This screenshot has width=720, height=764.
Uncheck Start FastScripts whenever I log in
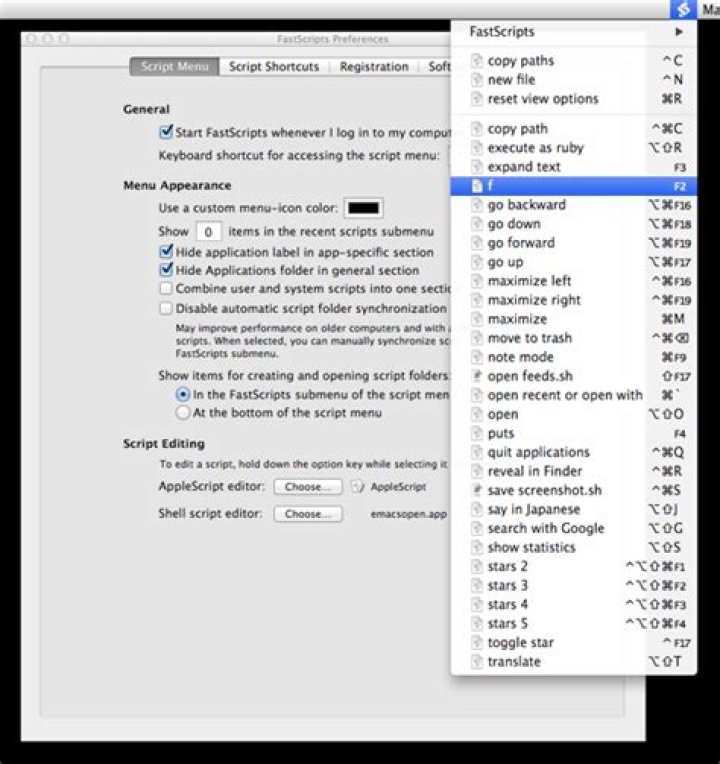[x=166, y=132]
